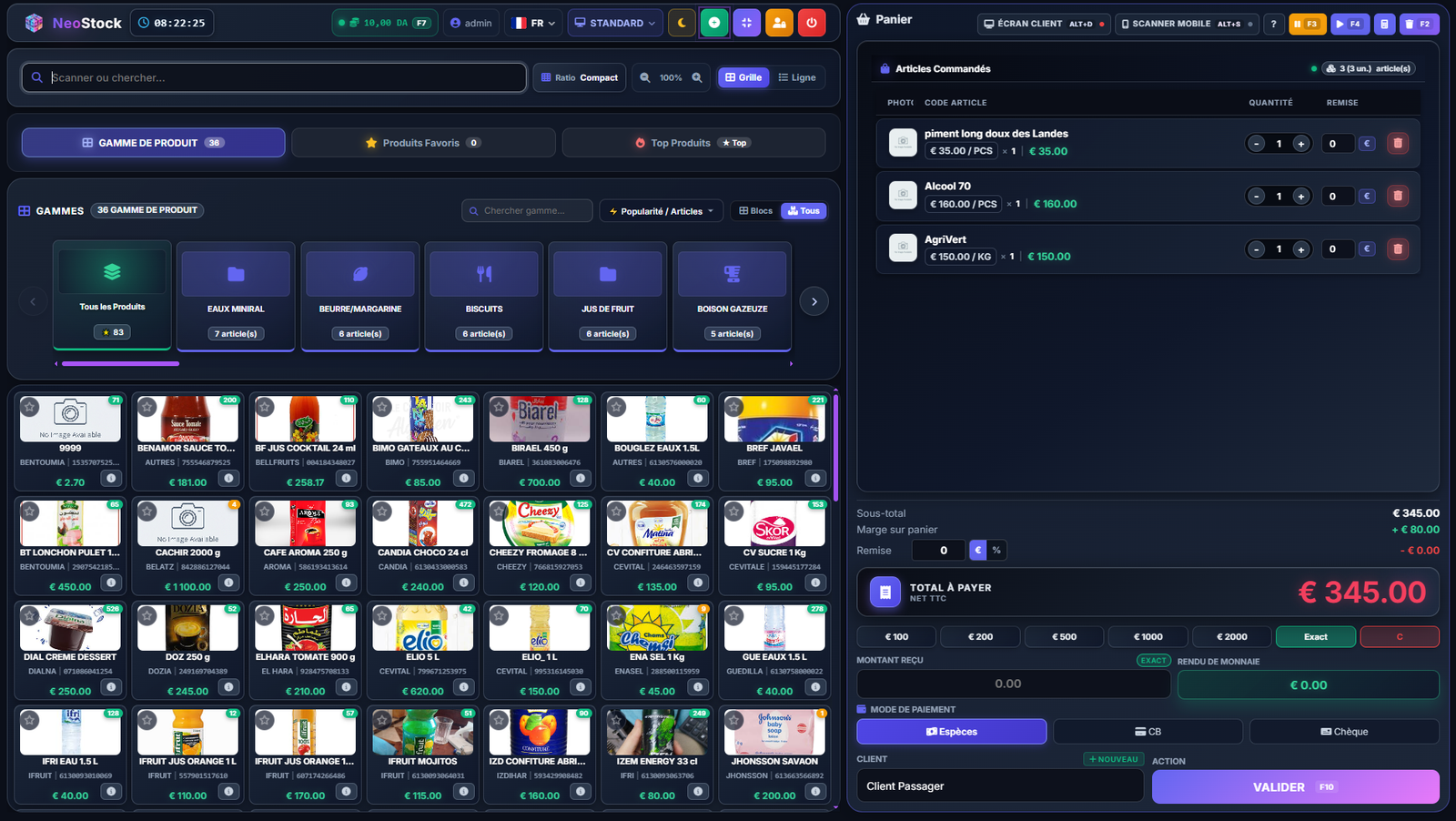The image size is (1456, 821).
Task: Toggle dark mode with the moon icon
Action: tap(682, 23)
